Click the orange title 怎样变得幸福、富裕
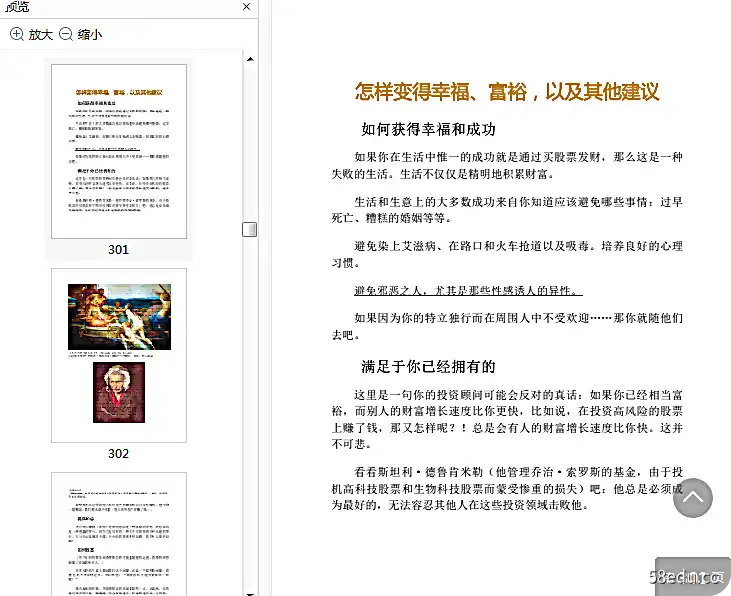 click(507, 91)
